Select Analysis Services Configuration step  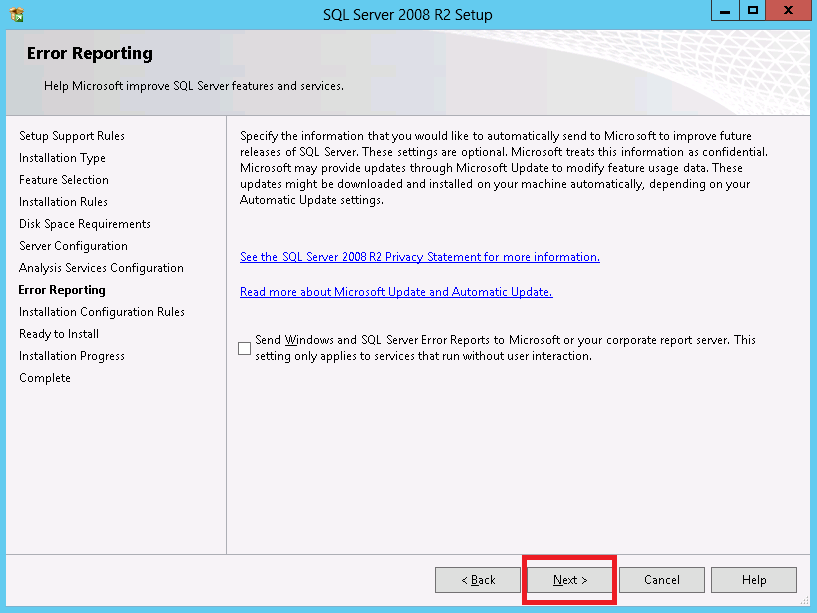click(101, 268)
